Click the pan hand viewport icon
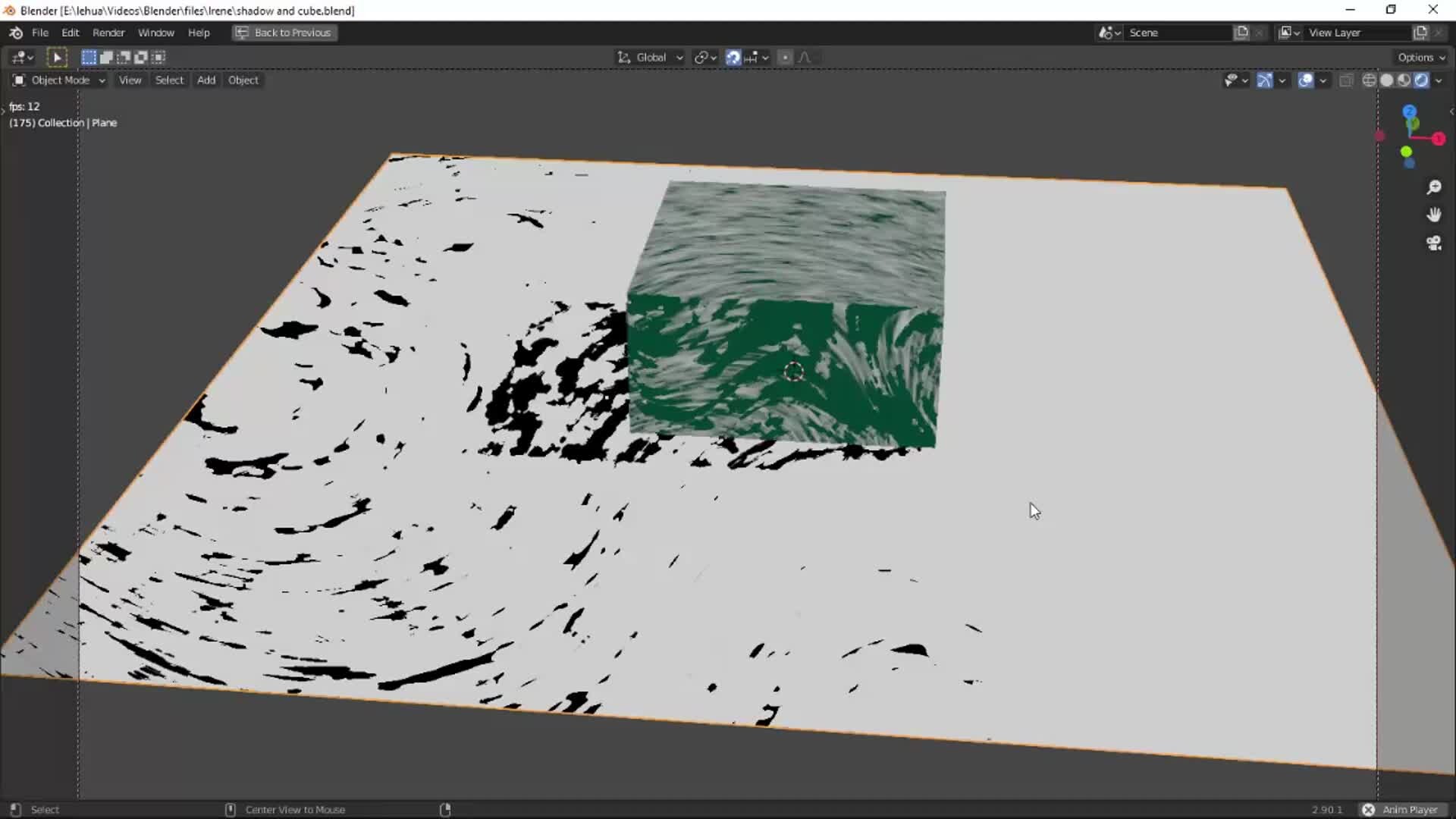Screen dimensions: 1456x819 point(1433,215)
